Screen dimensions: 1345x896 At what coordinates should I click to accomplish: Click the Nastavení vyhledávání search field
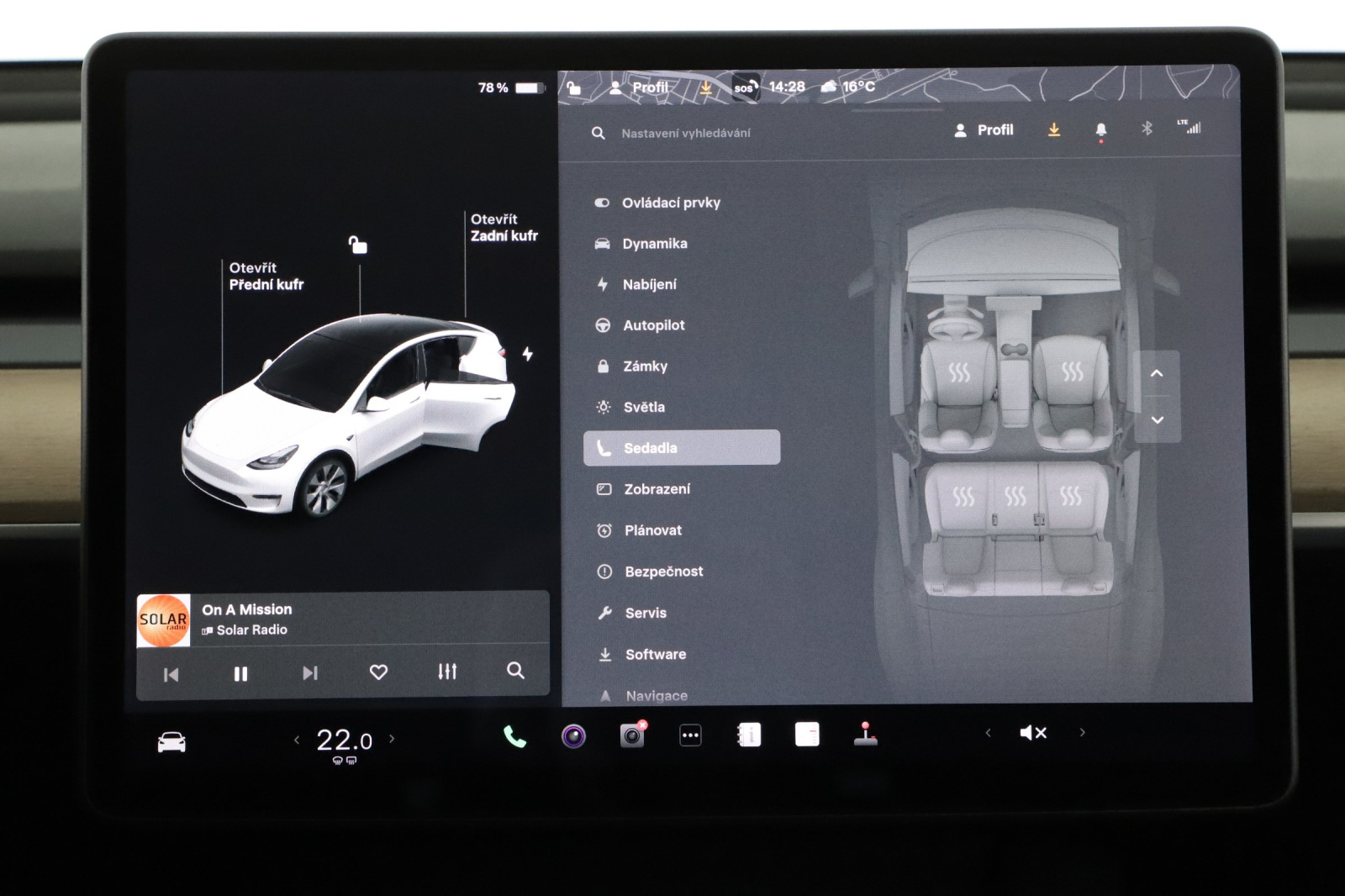[686, 133]
